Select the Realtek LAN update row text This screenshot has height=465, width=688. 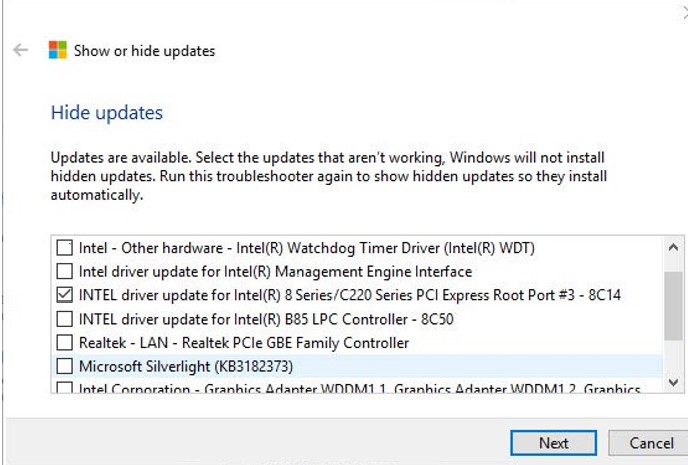(244, 343)
